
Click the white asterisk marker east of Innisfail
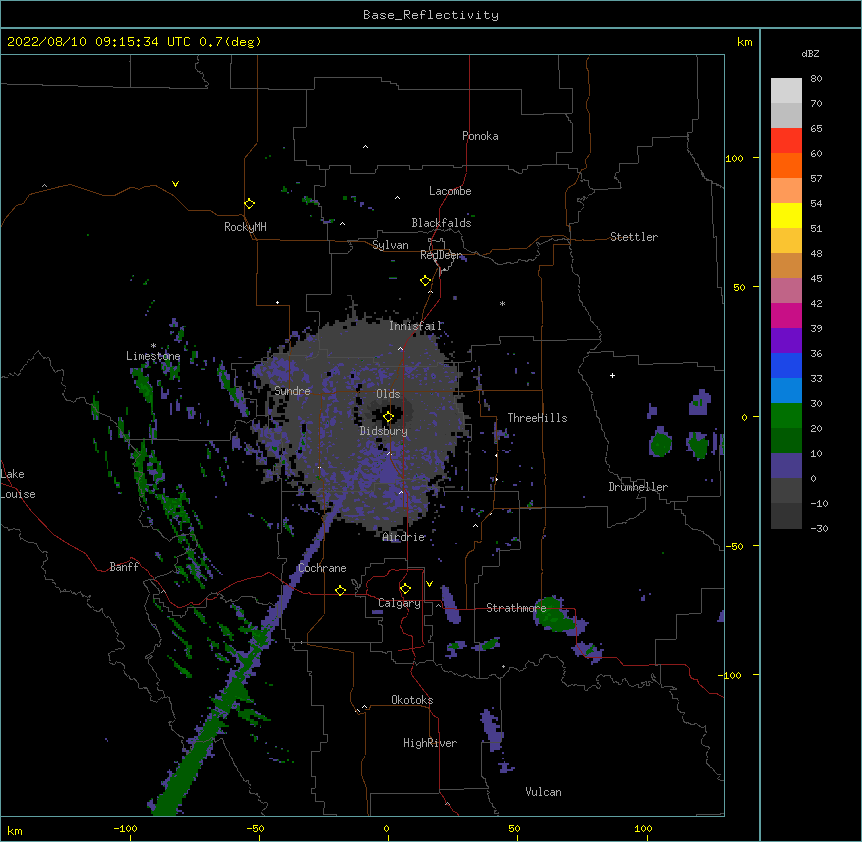502,303
